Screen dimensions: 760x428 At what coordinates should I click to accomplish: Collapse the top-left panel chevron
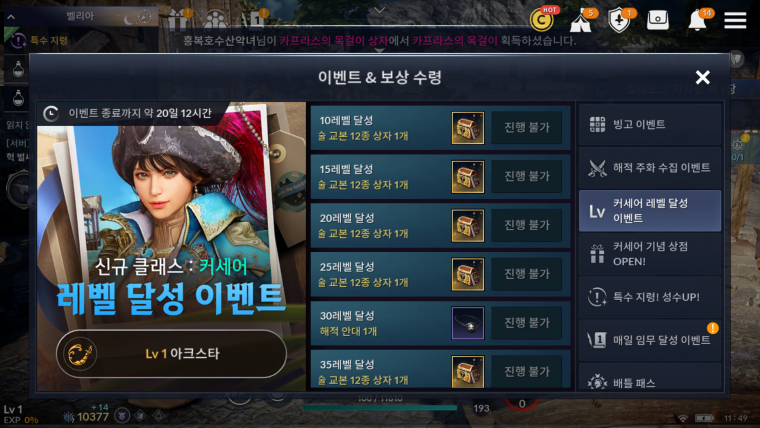tap(11, 17)
